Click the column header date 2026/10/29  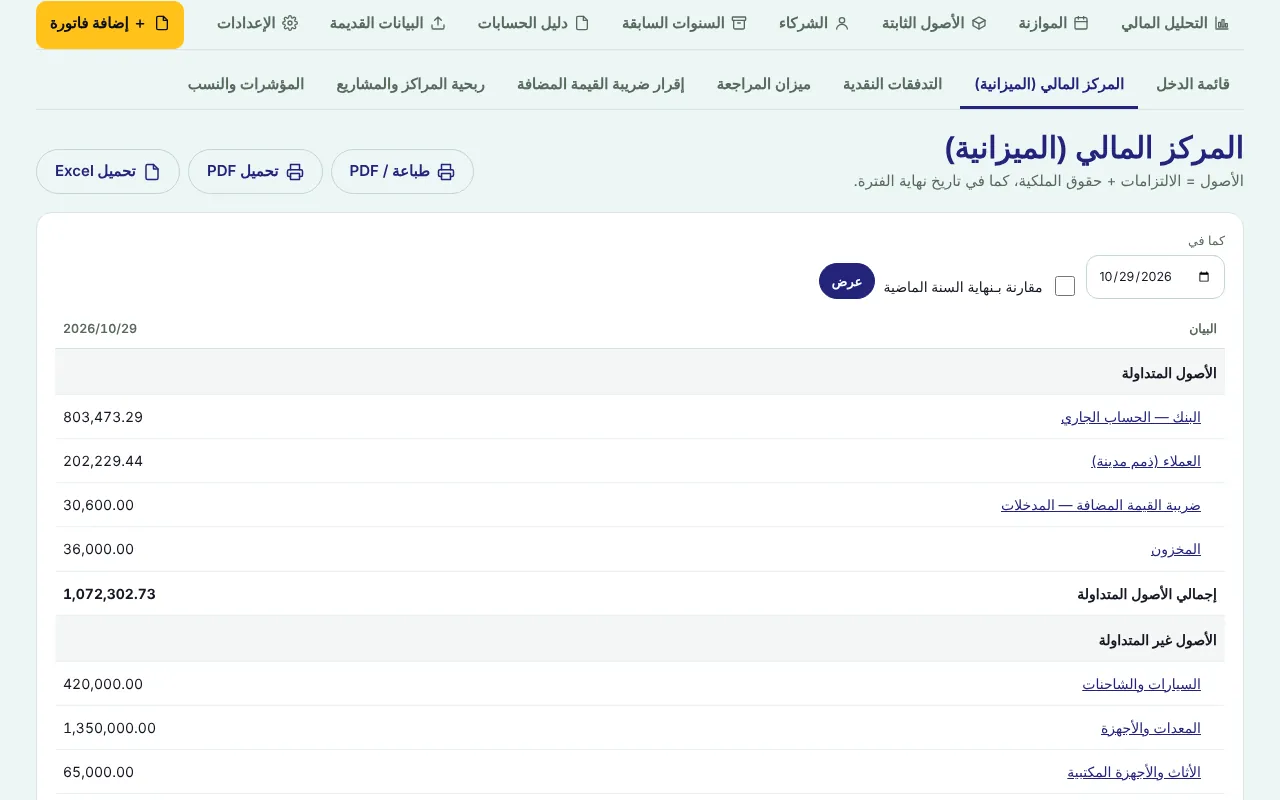100,328
